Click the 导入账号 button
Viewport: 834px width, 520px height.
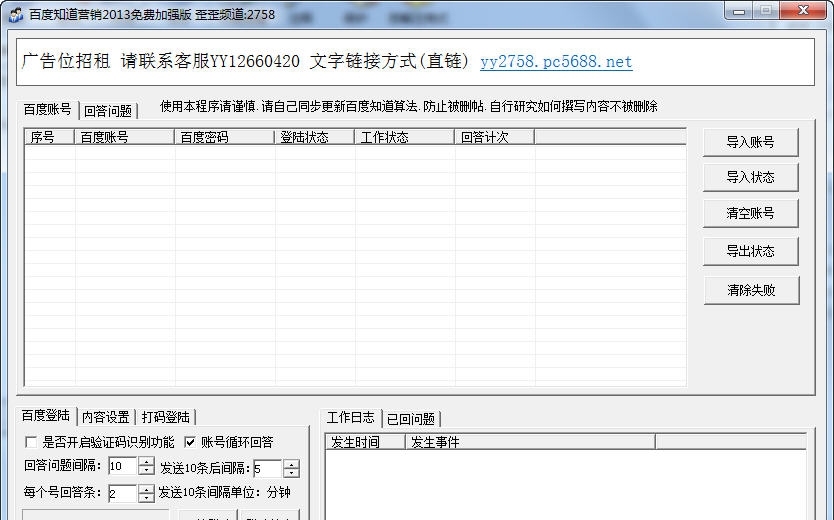[750, 142]
